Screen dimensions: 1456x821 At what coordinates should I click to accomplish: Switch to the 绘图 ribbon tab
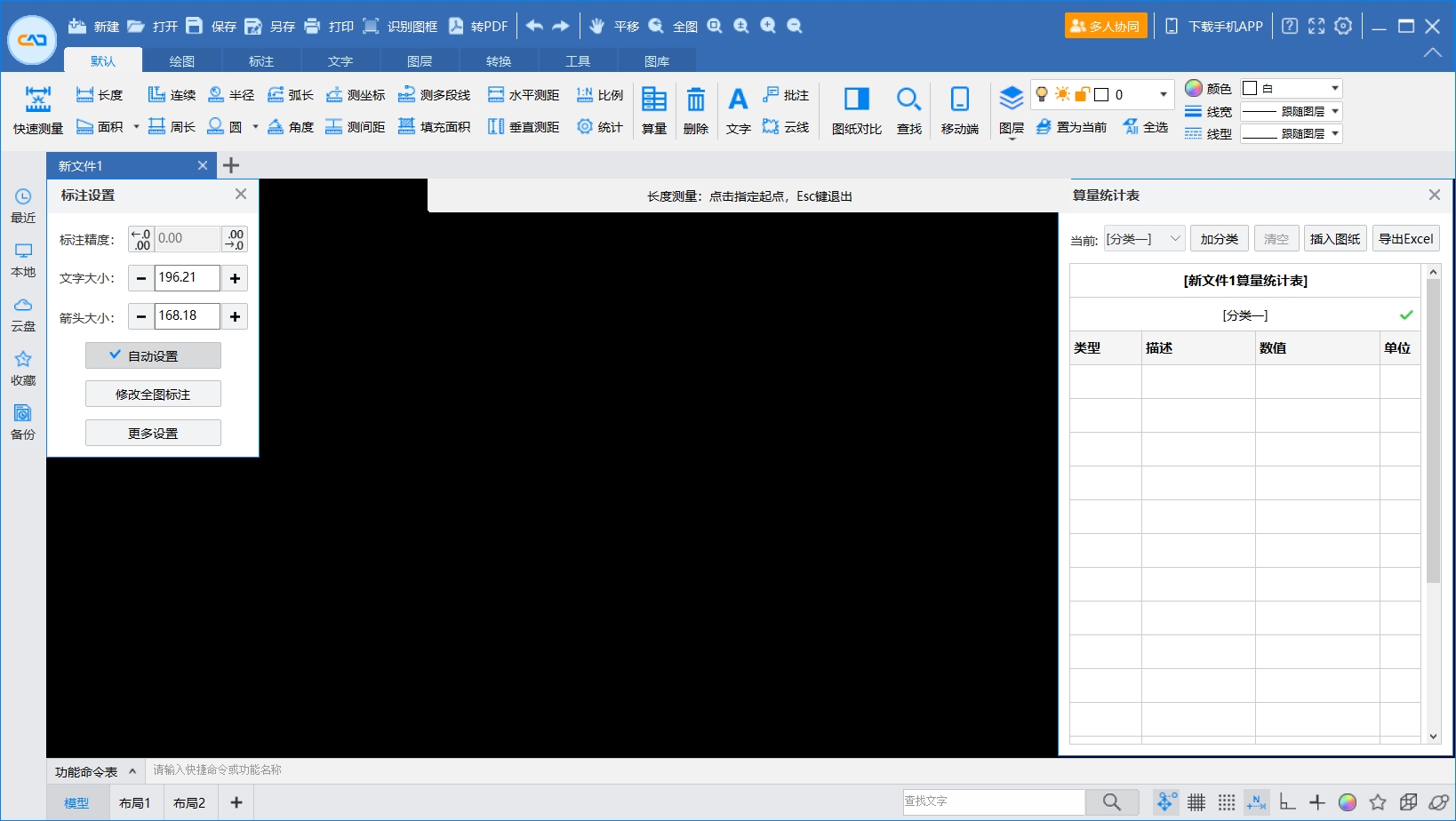(182, 61)
